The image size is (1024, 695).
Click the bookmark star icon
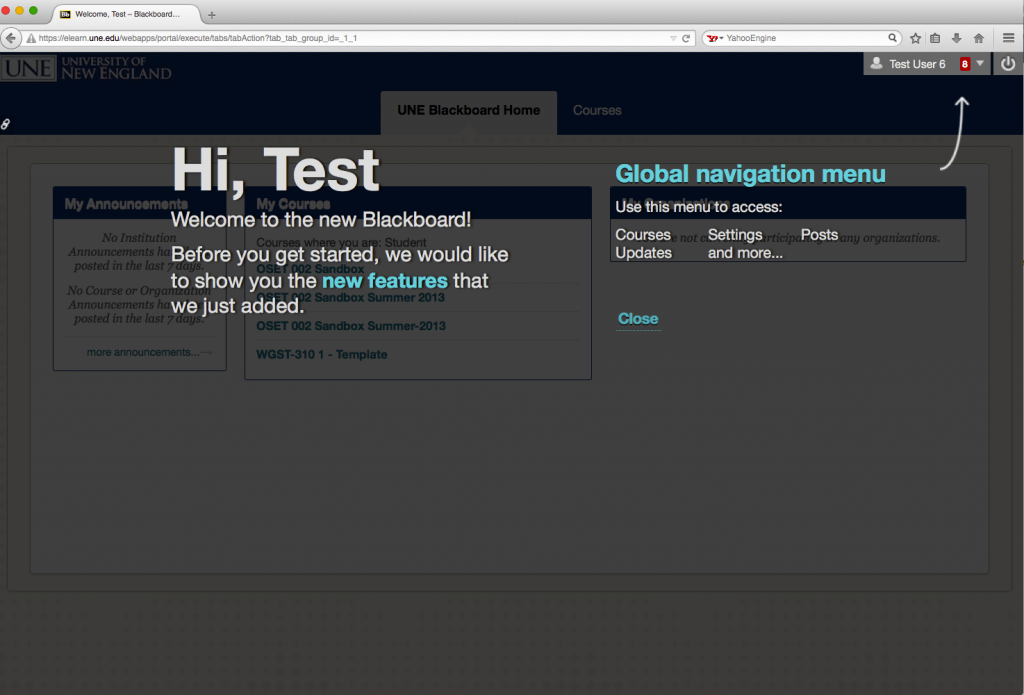(x=916, y=39)
